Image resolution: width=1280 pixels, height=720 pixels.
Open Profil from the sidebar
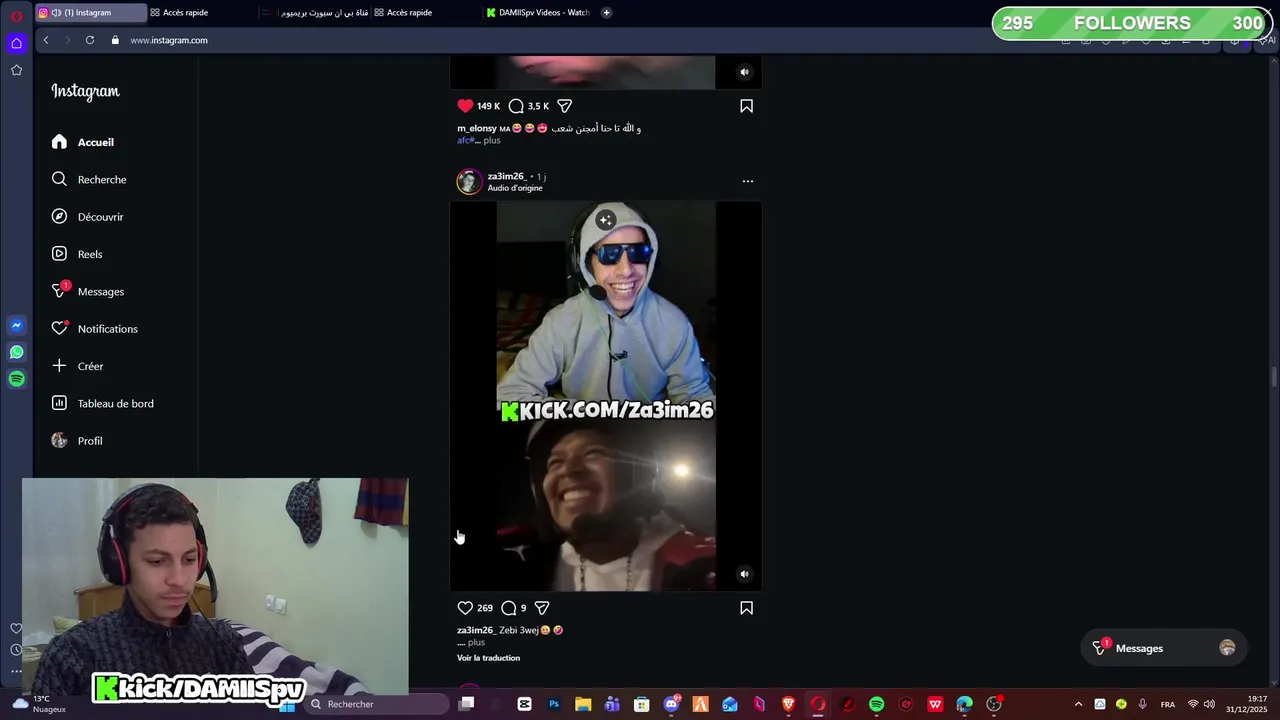77,441
